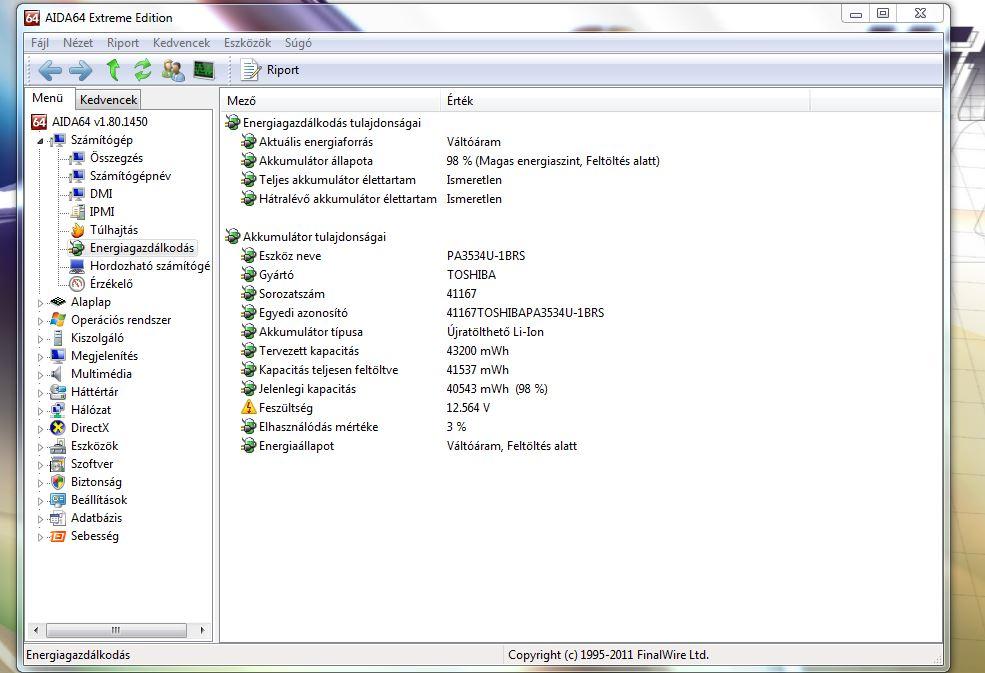
Task: Click the Operációs rendszer Windows flag icon
Action: (58, 320)
